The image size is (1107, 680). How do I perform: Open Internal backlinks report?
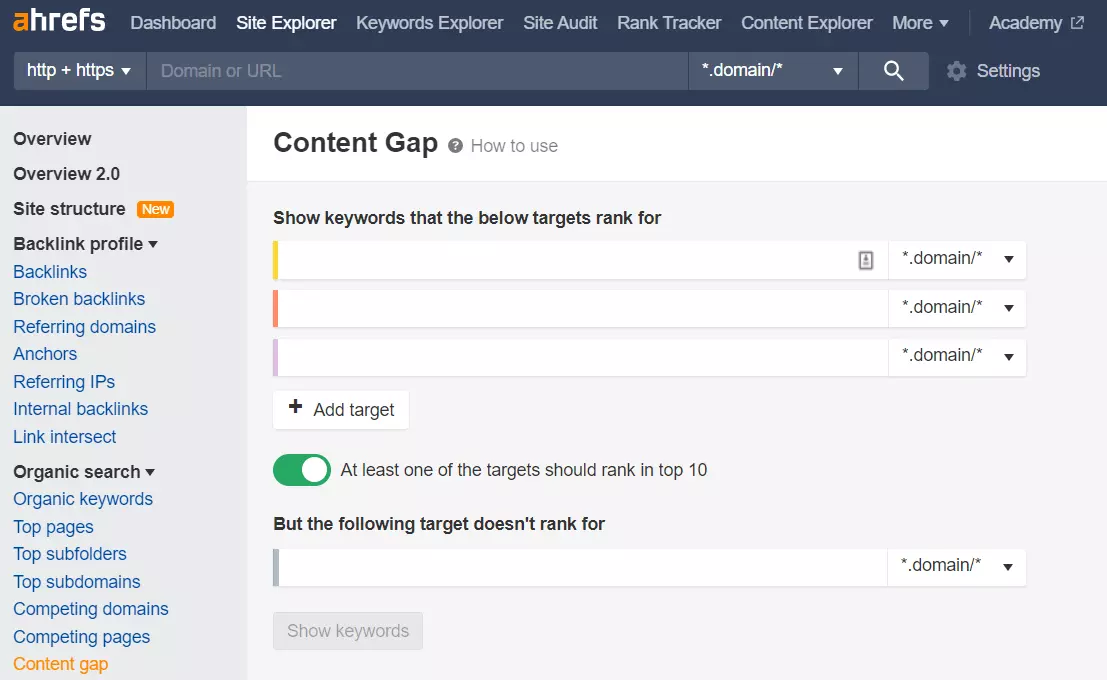pos(80,409)
